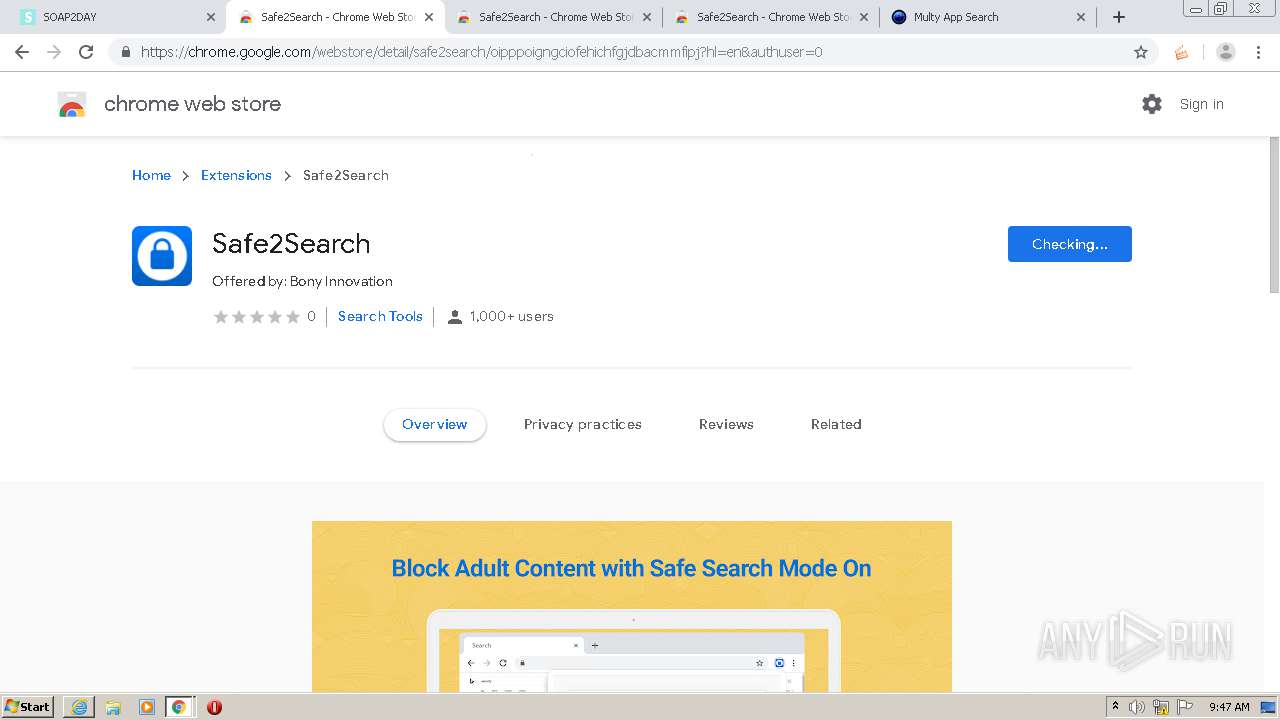Select the Overview tab
The width and height of the screenshot is (1280, 720).
435,424
